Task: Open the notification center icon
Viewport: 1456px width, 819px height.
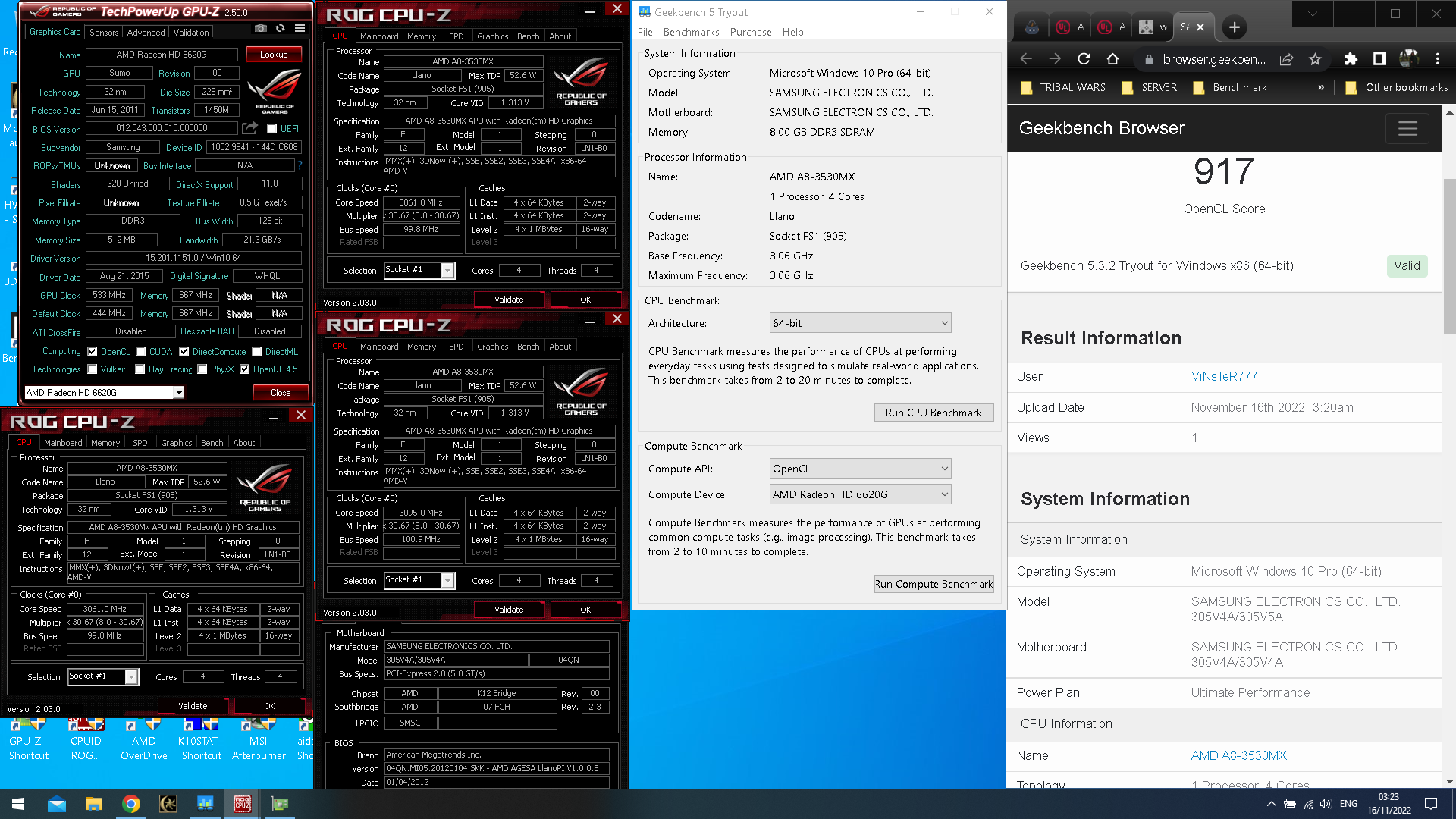Action: coord(1431,804)
